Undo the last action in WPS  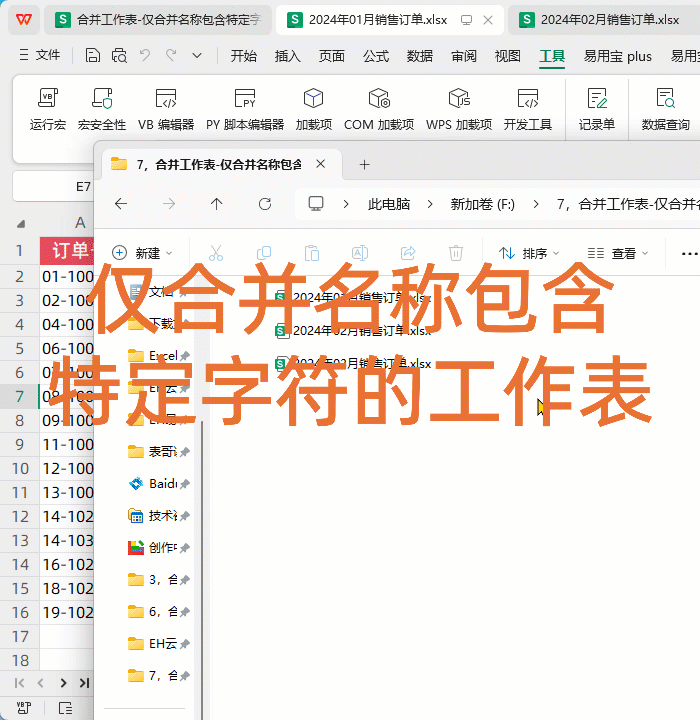pos(145,56)
